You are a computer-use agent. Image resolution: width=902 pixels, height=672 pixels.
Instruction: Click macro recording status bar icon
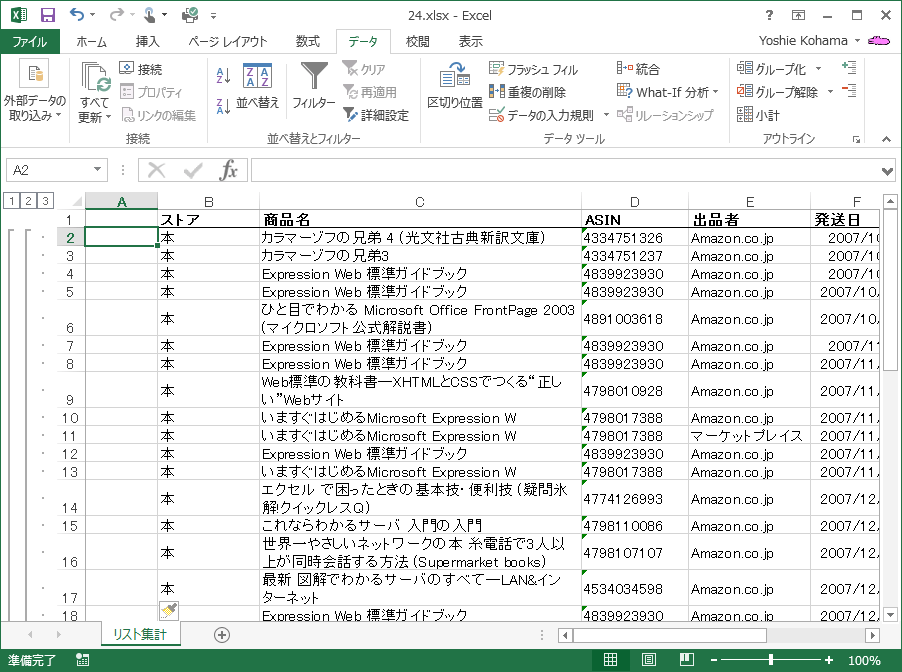point(82,660)
